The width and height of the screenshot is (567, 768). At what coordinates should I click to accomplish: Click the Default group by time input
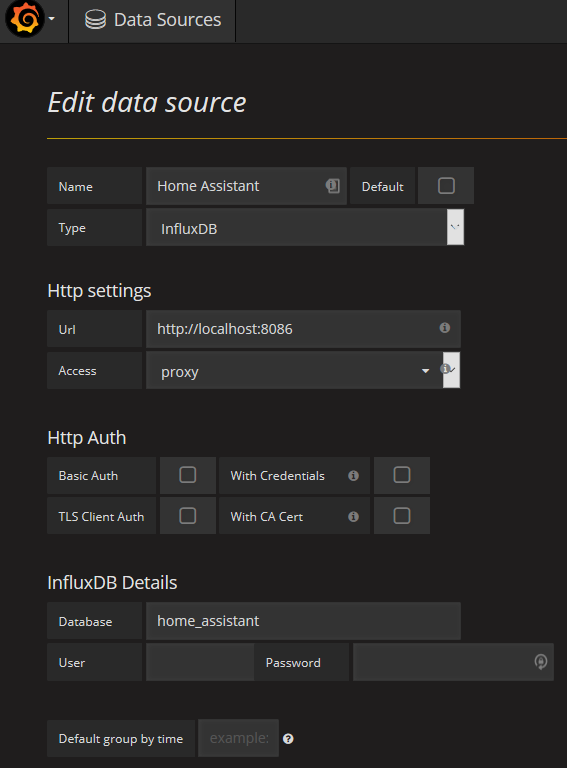pyautogui.click(x=238, y=738)
